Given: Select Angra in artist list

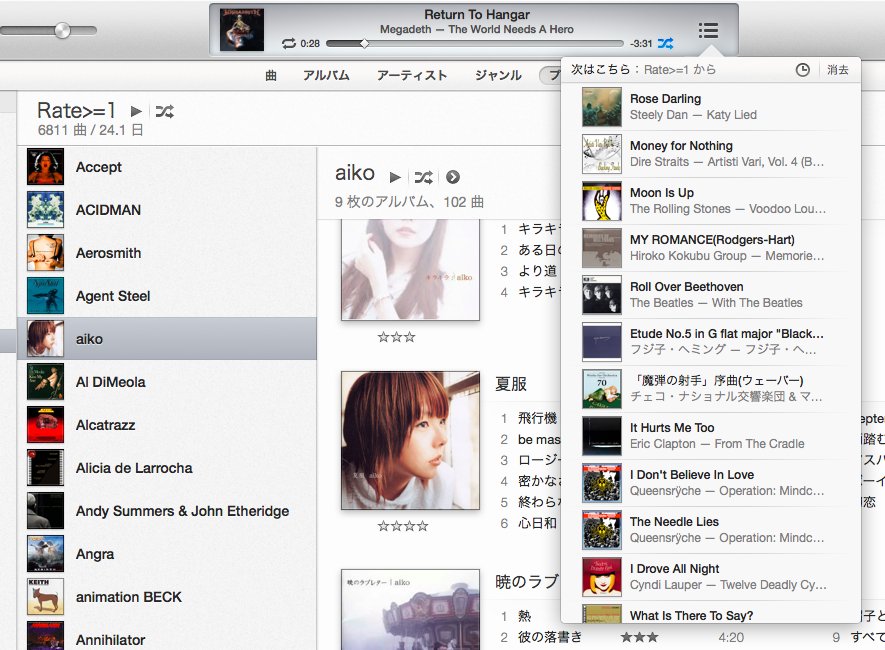Looking at the screenshot, I should tap(167, 554).
